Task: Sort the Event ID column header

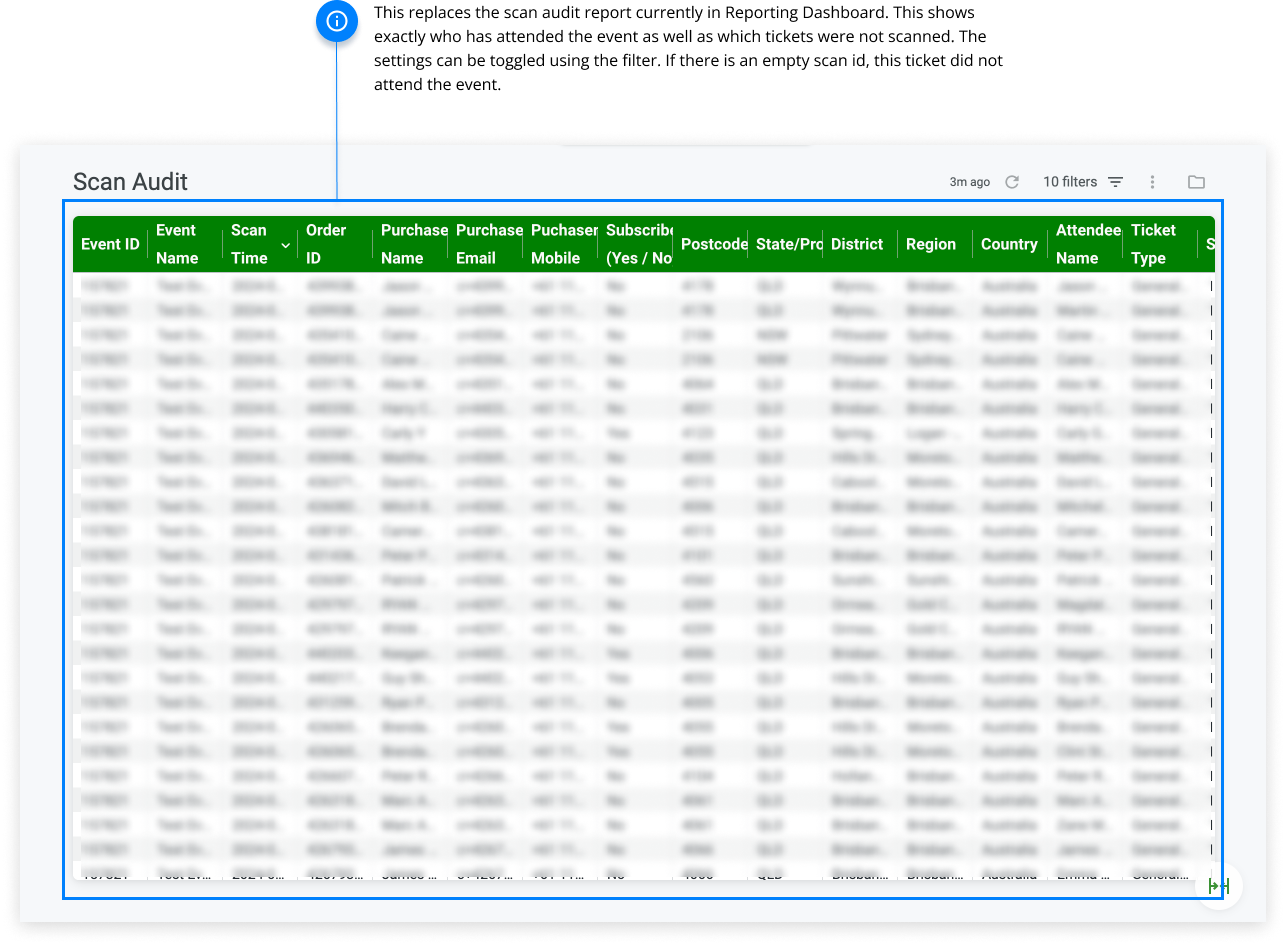Action: (x=109, y=243)
